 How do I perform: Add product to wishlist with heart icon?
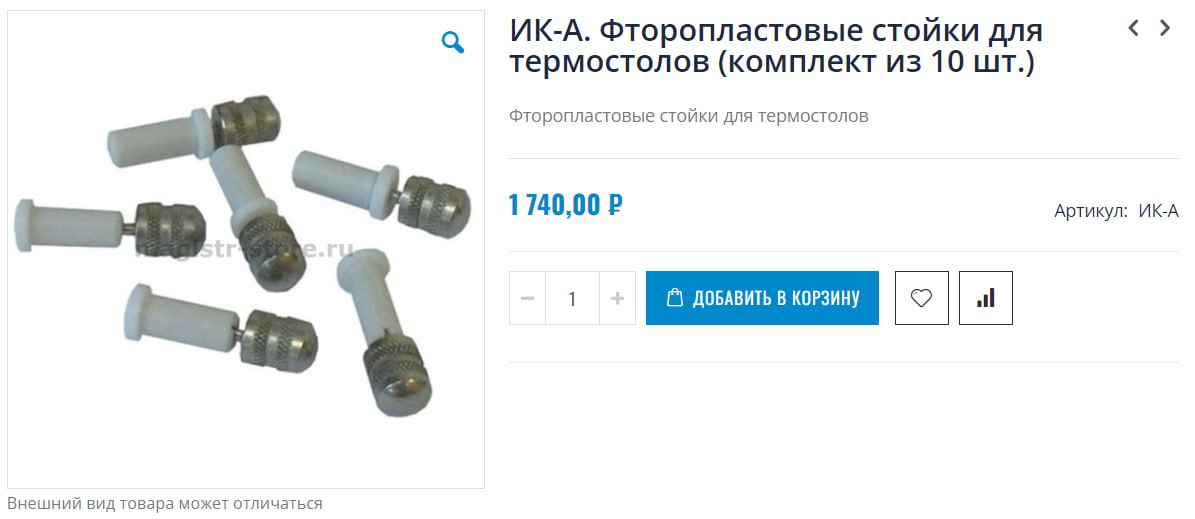[x=921, y=298]
